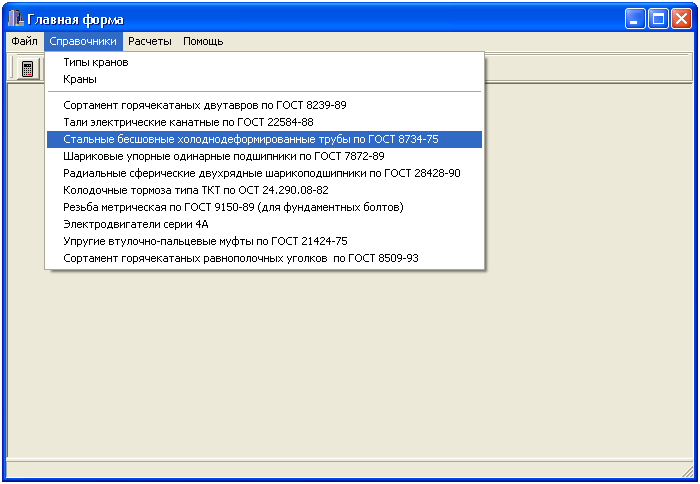Select Типы кранов menu entry
700x484 pixels.
point(264,62)
